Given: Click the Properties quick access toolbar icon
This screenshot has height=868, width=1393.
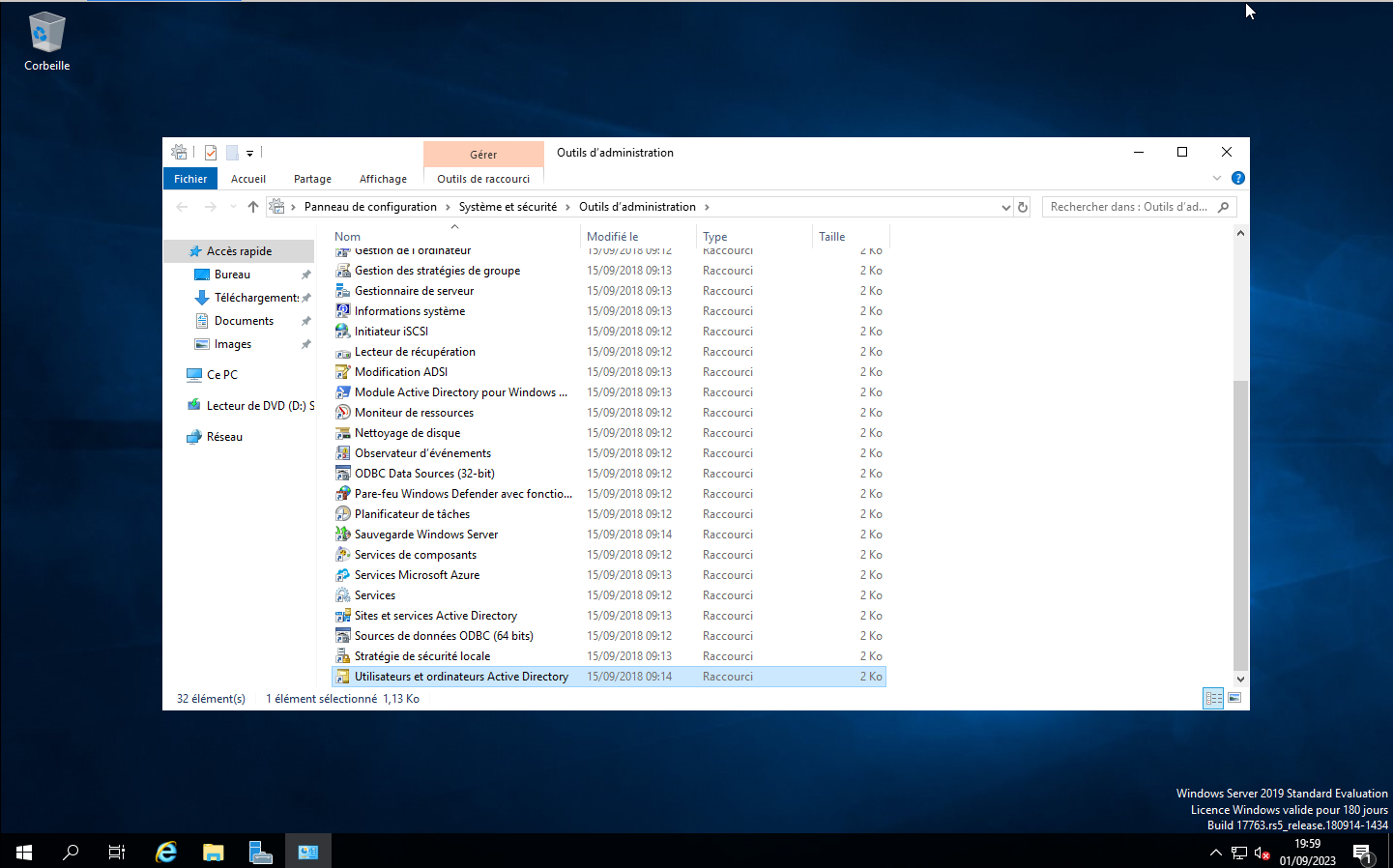Looking at the screenshot, I should 211,153.
